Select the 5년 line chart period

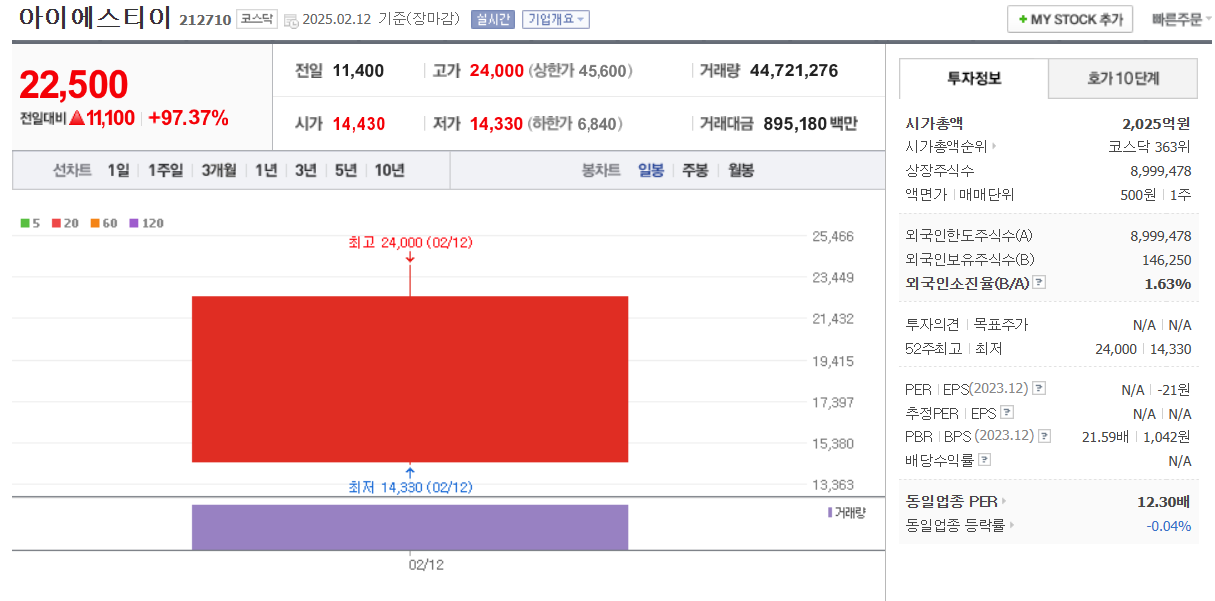pyautogui.click(x=346, y=170)
